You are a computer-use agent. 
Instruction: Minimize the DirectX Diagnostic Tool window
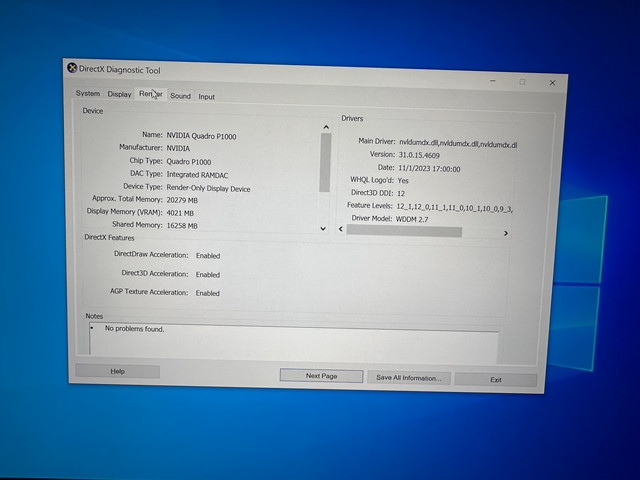point(493,81)
